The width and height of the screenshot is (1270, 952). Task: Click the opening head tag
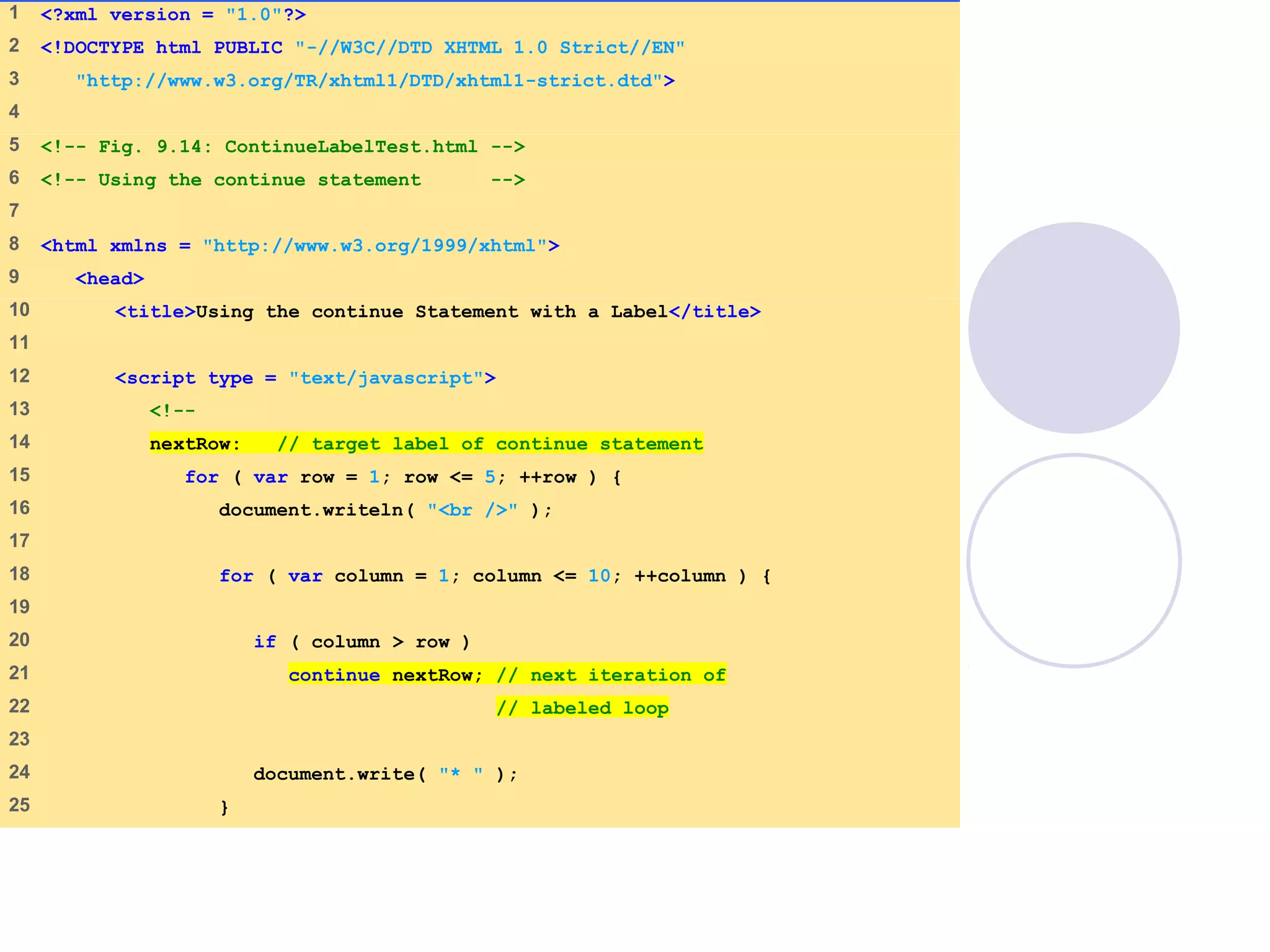(x=110, y=279)
